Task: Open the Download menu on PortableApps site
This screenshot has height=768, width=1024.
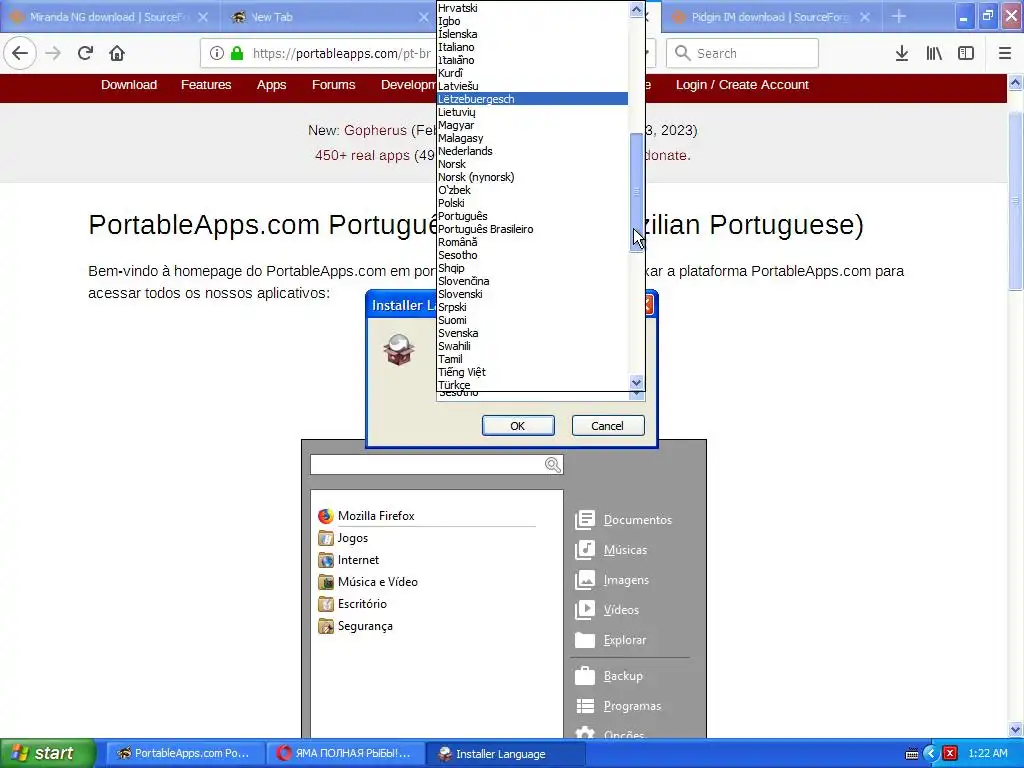Action: 129,85
